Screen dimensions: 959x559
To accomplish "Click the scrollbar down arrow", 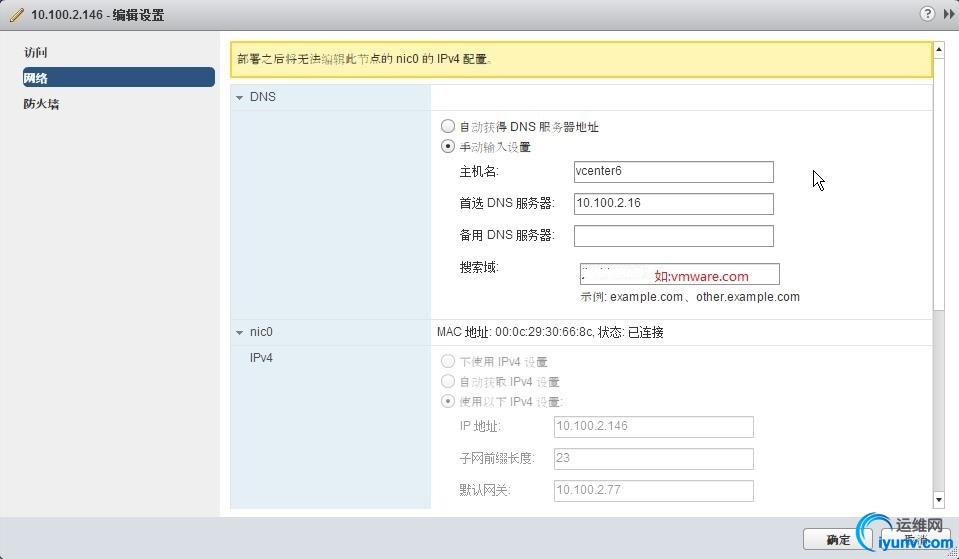I will (939, 500).
